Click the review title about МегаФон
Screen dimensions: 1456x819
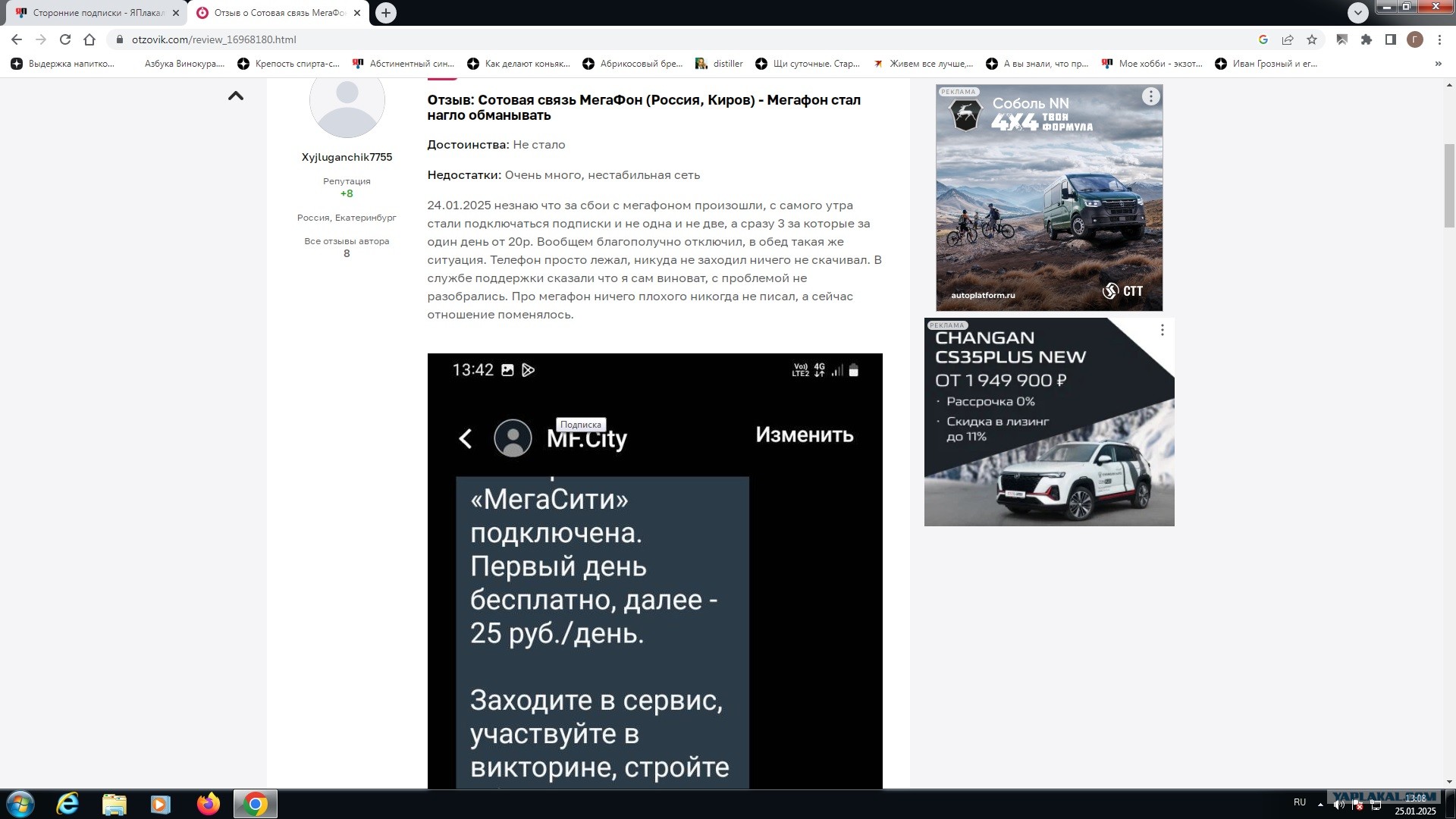[x=644, y=108]
